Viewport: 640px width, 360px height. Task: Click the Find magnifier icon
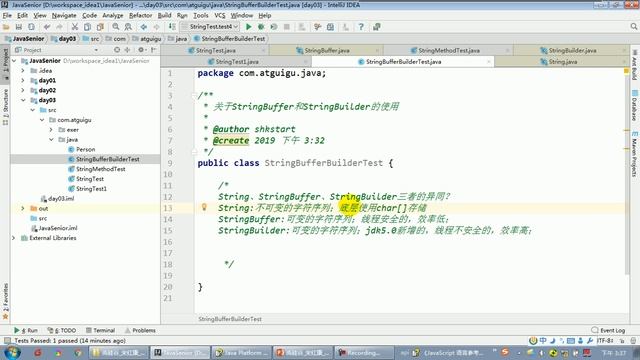tap(116, 27)
